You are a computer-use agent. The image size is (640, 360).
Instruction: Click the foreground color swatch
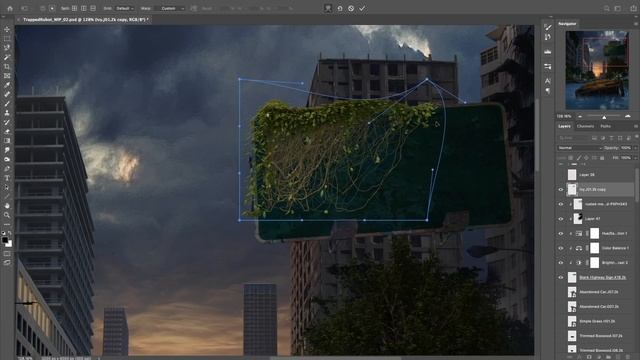pos(5,240)
